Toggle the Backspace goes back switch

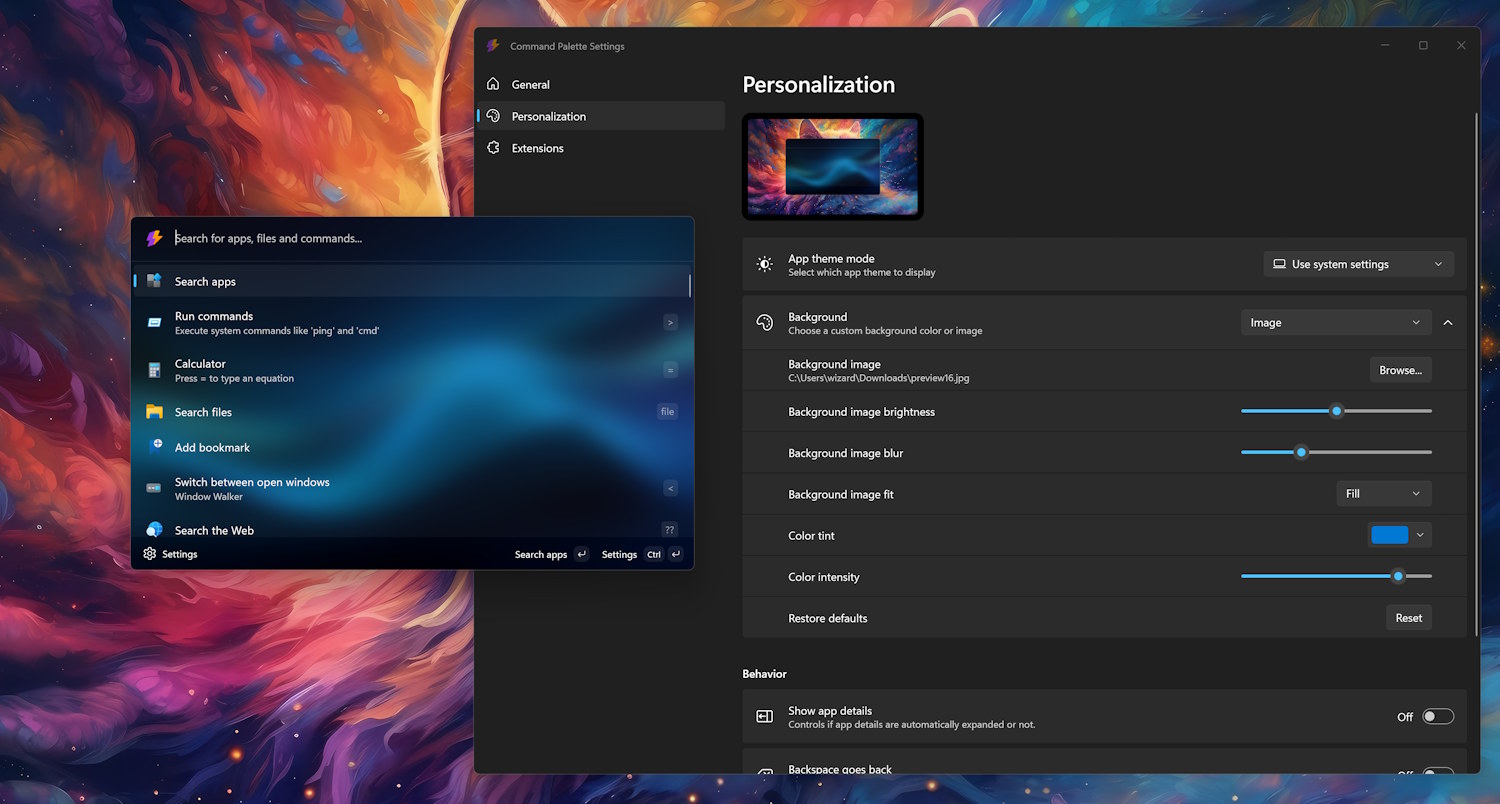tap(1437, 771)
